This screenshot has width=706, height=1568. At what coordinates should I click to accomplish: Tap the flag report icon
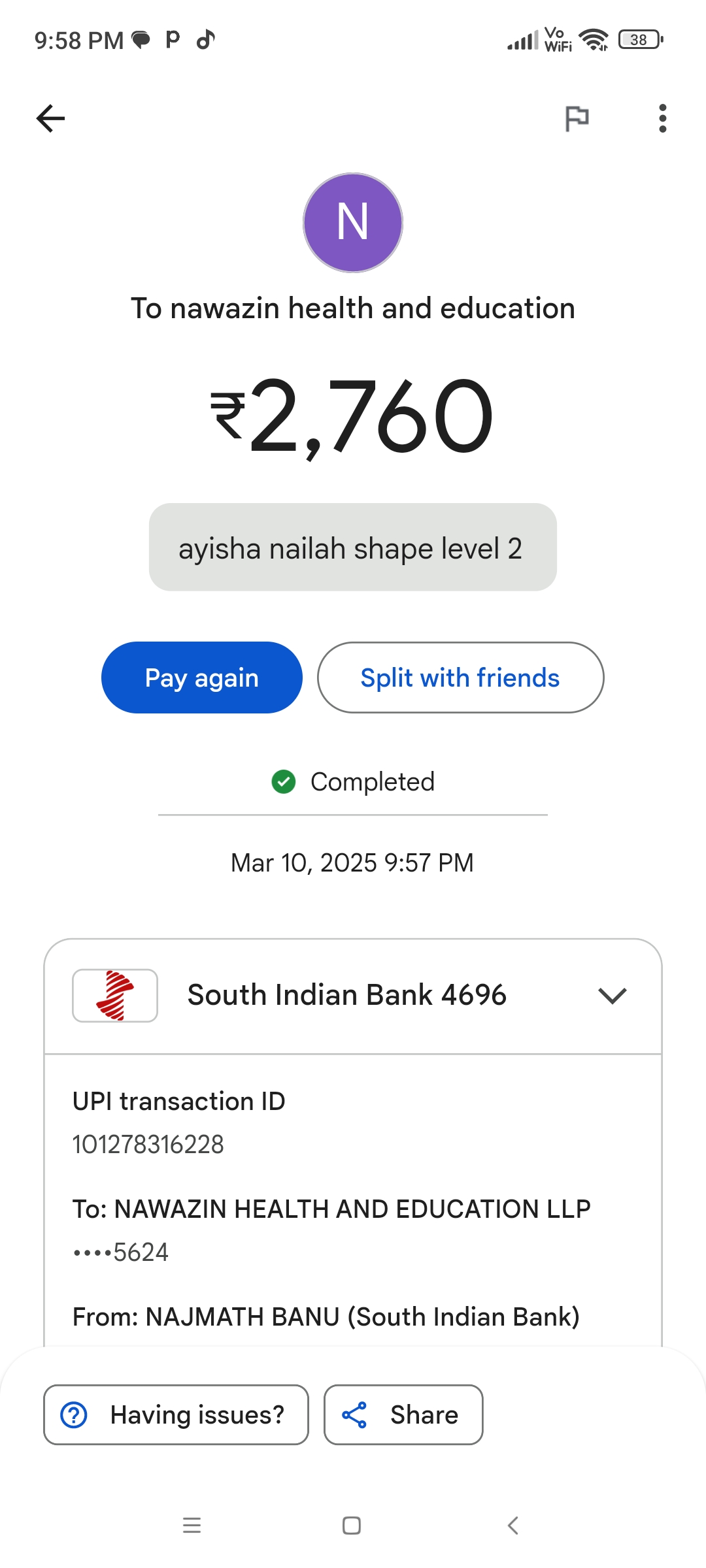pyautogui.click(x=577, y=118)
